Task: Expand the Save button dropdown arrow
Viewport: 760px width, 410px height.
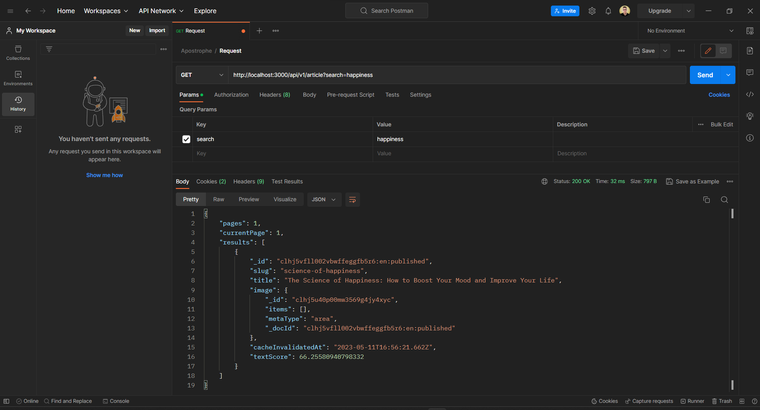Action: 665,51
